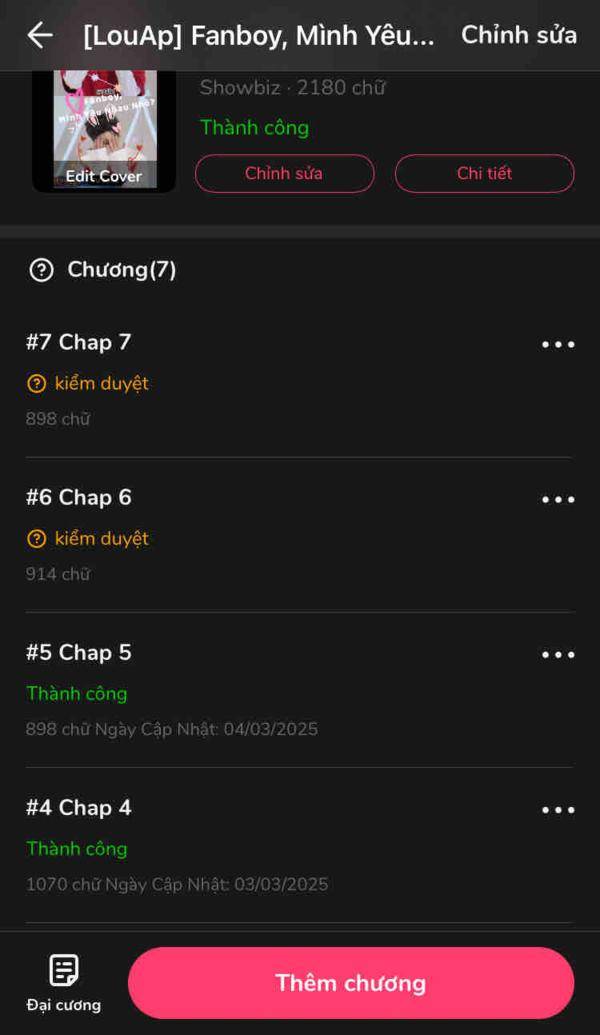Tap kiểm duyệt info icon under Chap 6
Viewport: 600px width, 1035px height.
click(36, 539)
